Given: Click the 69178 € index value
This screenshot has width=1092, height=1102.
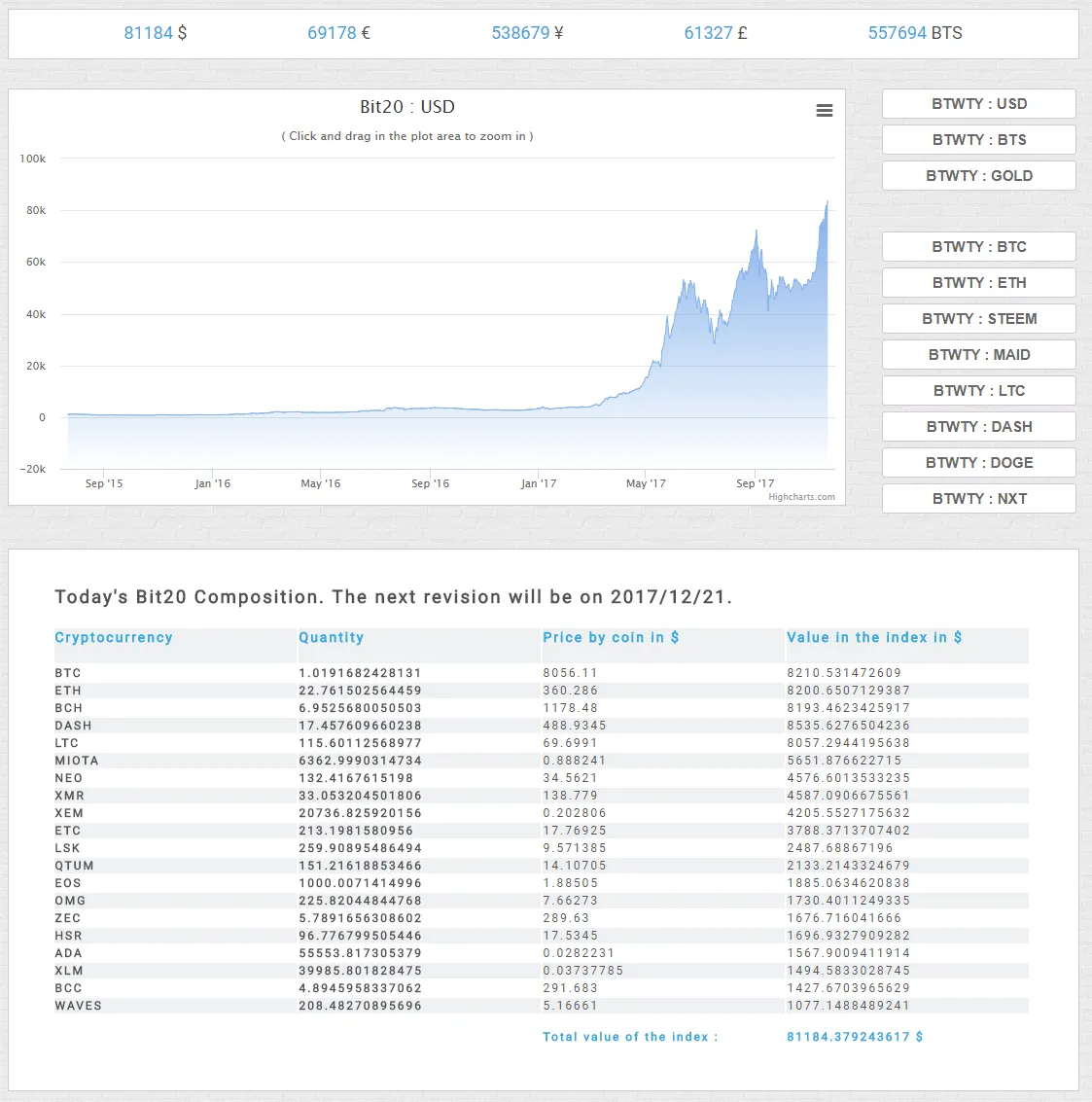Looking at the screenshot, I should (x=338, y=33).
